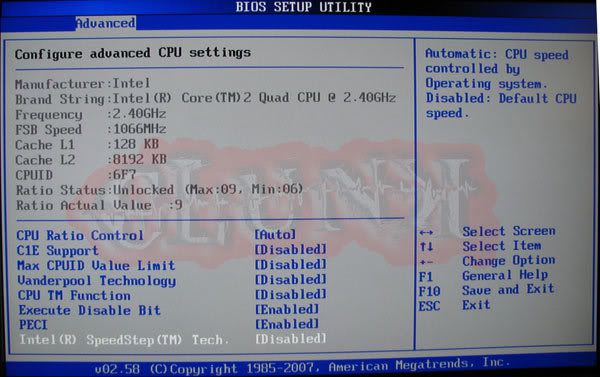
Task: Select Intel(R) SpeedStep(TM) Tech. setting
Action: coord(125,340)
